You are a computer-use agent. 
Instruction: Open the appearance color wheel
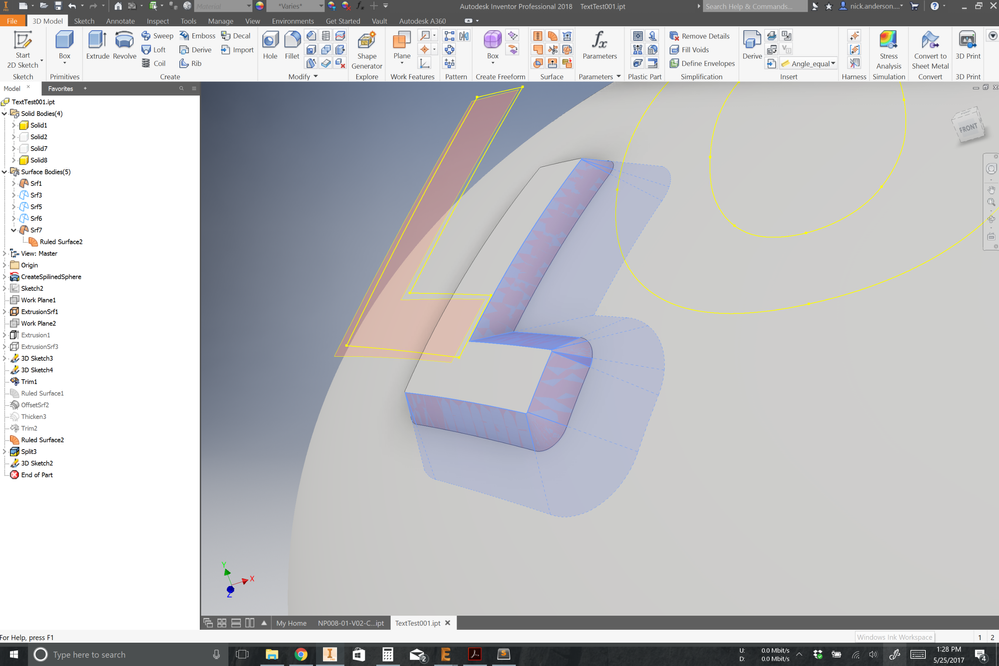point(260,6)
